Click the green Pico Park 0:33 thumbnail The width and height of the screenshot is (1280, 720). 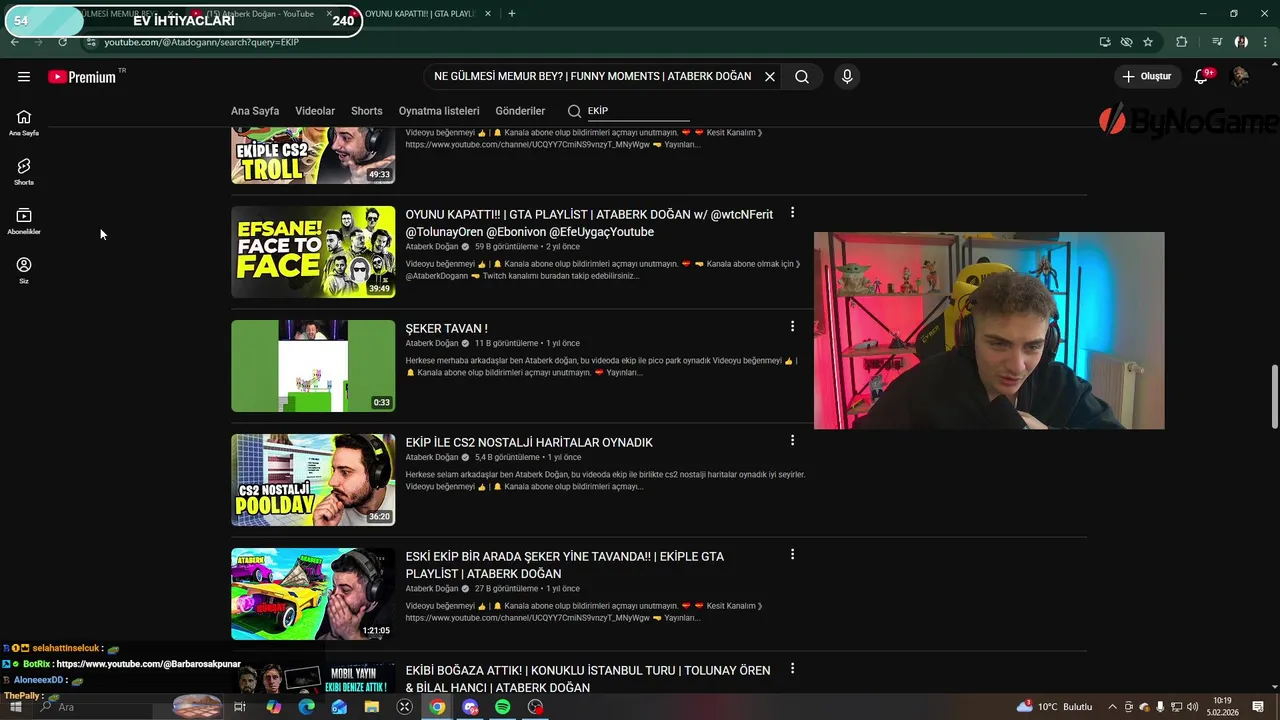(x=313, y=366)
